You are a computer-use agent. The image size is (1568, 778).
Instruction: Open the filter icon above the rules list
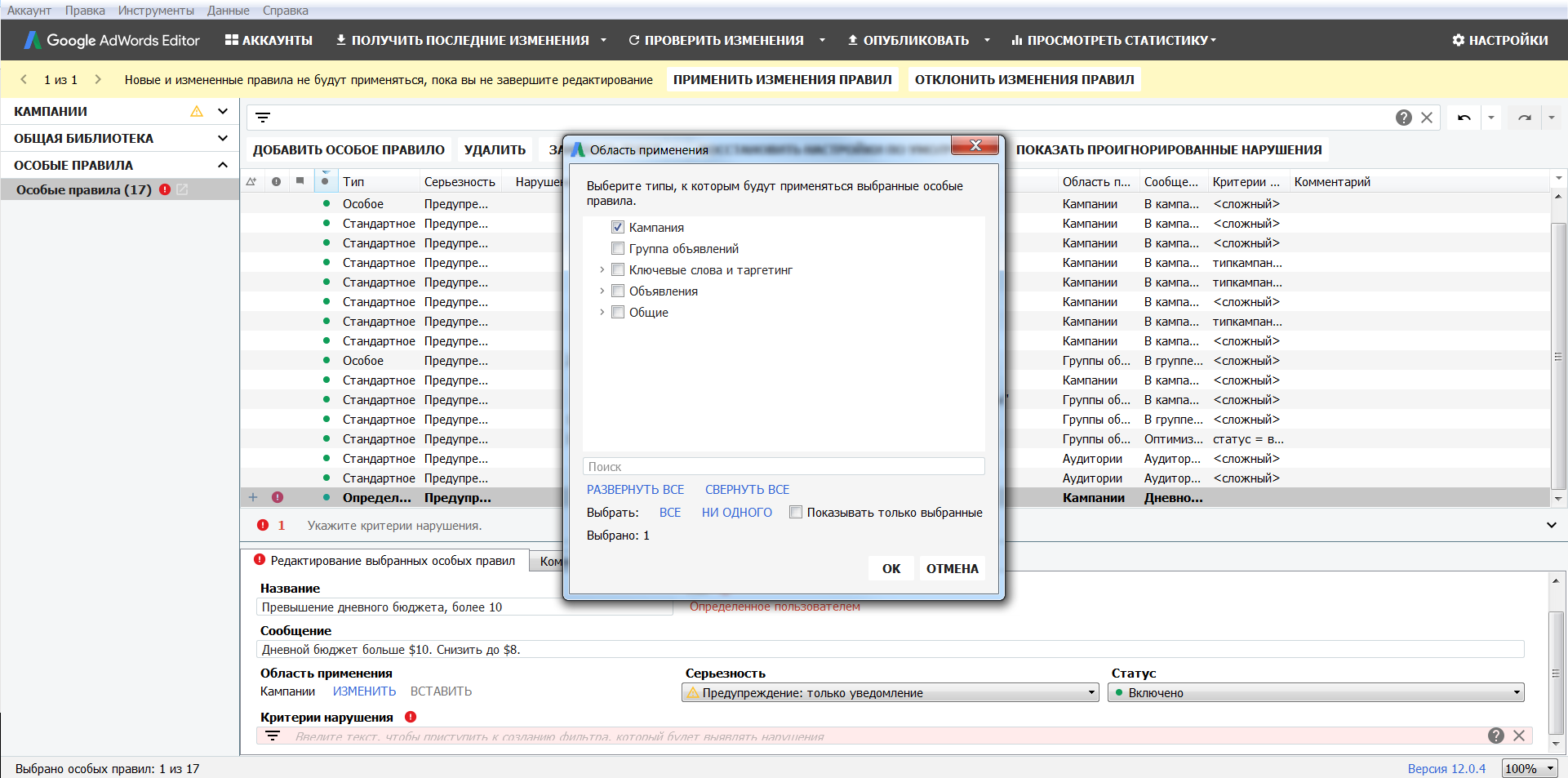tap(263, 118)
